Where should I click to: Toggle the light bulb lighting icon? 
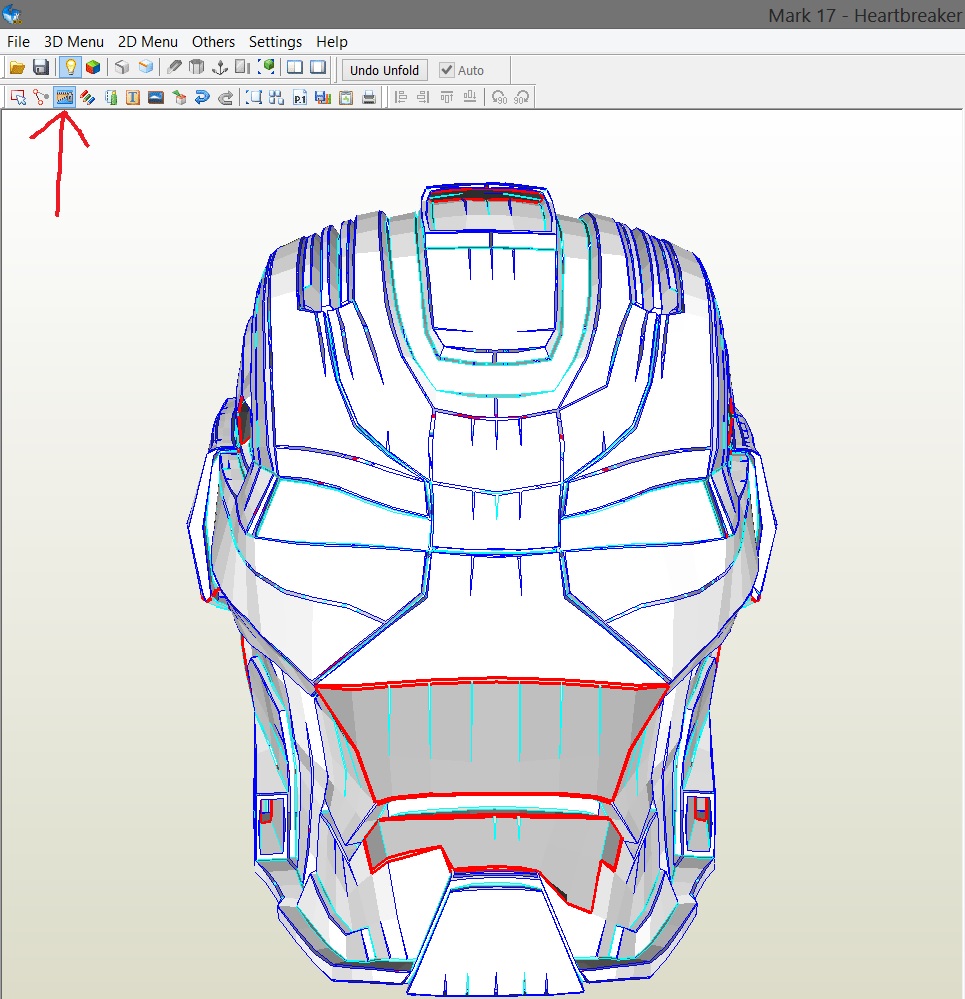[x=70, y=67]
